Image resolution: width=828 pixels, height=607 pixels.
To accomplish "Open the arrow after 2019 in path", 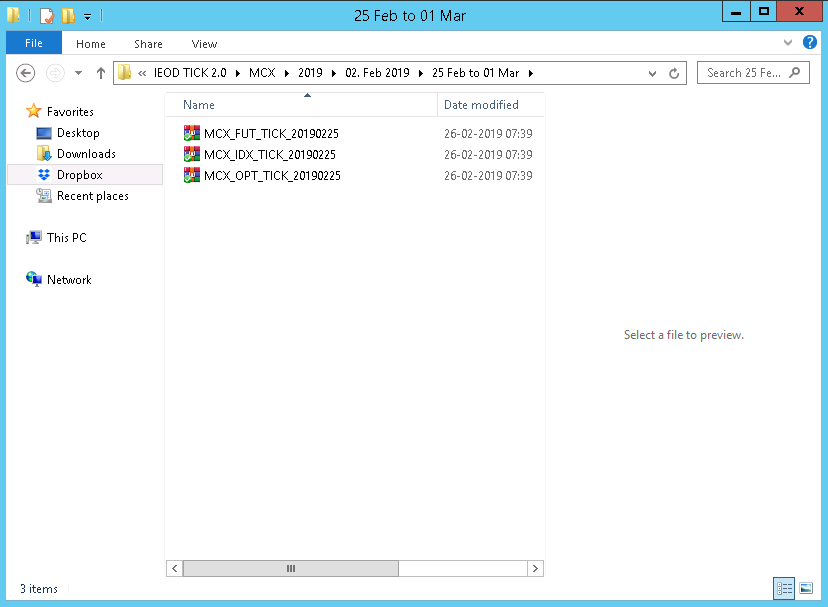I will pyautogui.click(x=334, y=73).
